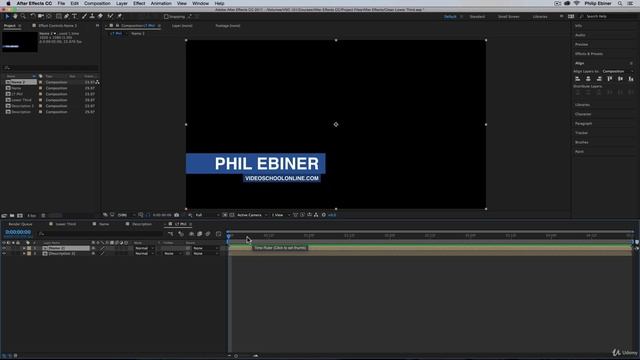Switch to the Lower Third timeline tab
The image size is (640, 360).
tap(66, 224)
